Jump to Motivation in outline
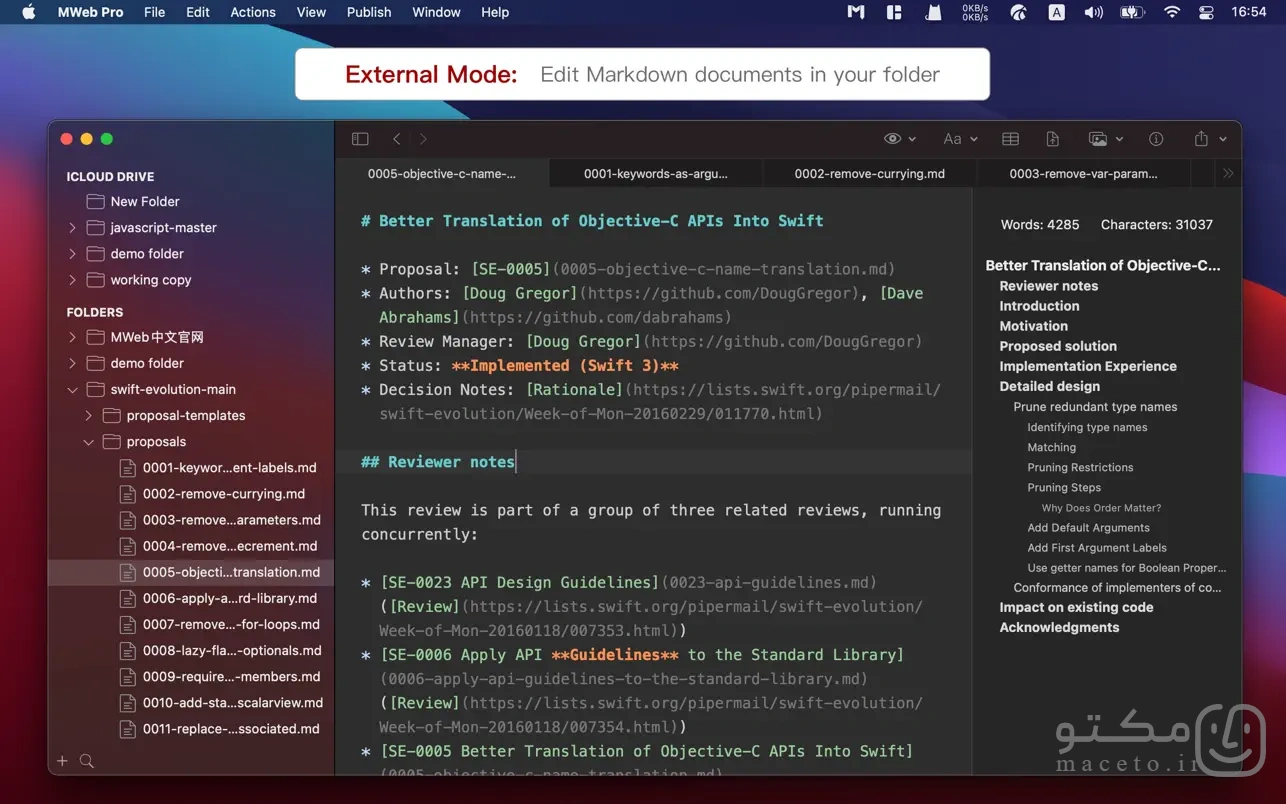1286x804 pixels. 1033,326
